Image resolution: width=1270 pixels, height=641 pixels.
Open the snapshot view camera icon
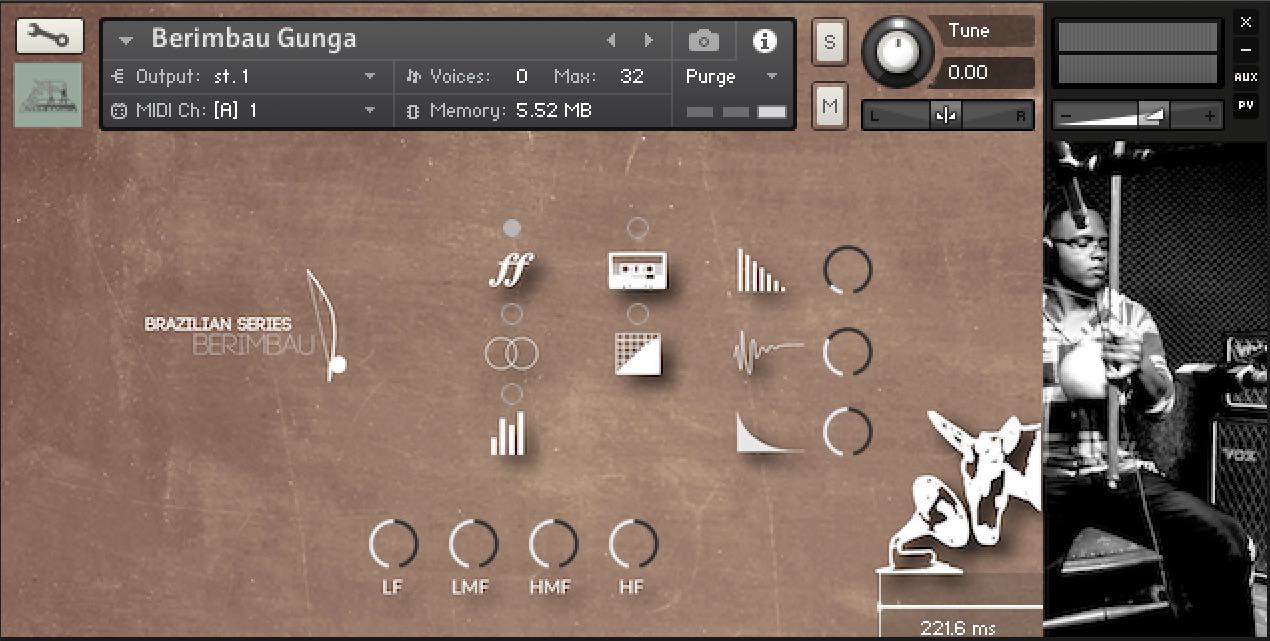click(x=704, y=41)
